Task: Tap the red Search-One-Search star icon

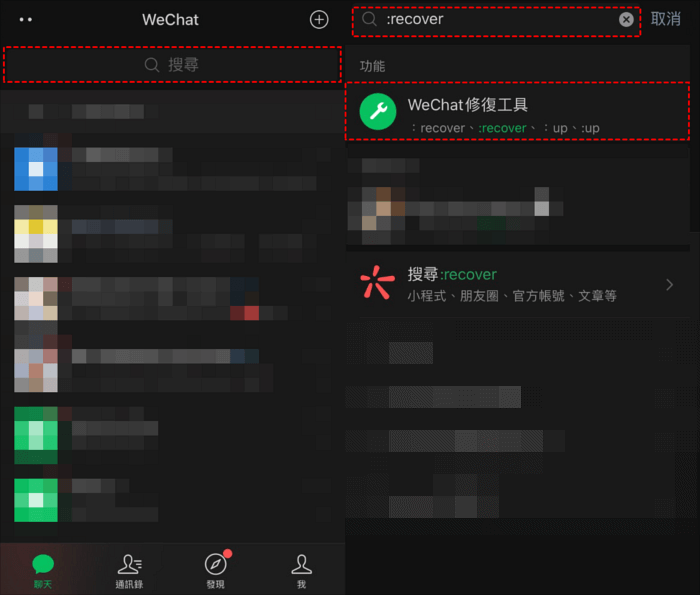Action: tap(378, 283)
